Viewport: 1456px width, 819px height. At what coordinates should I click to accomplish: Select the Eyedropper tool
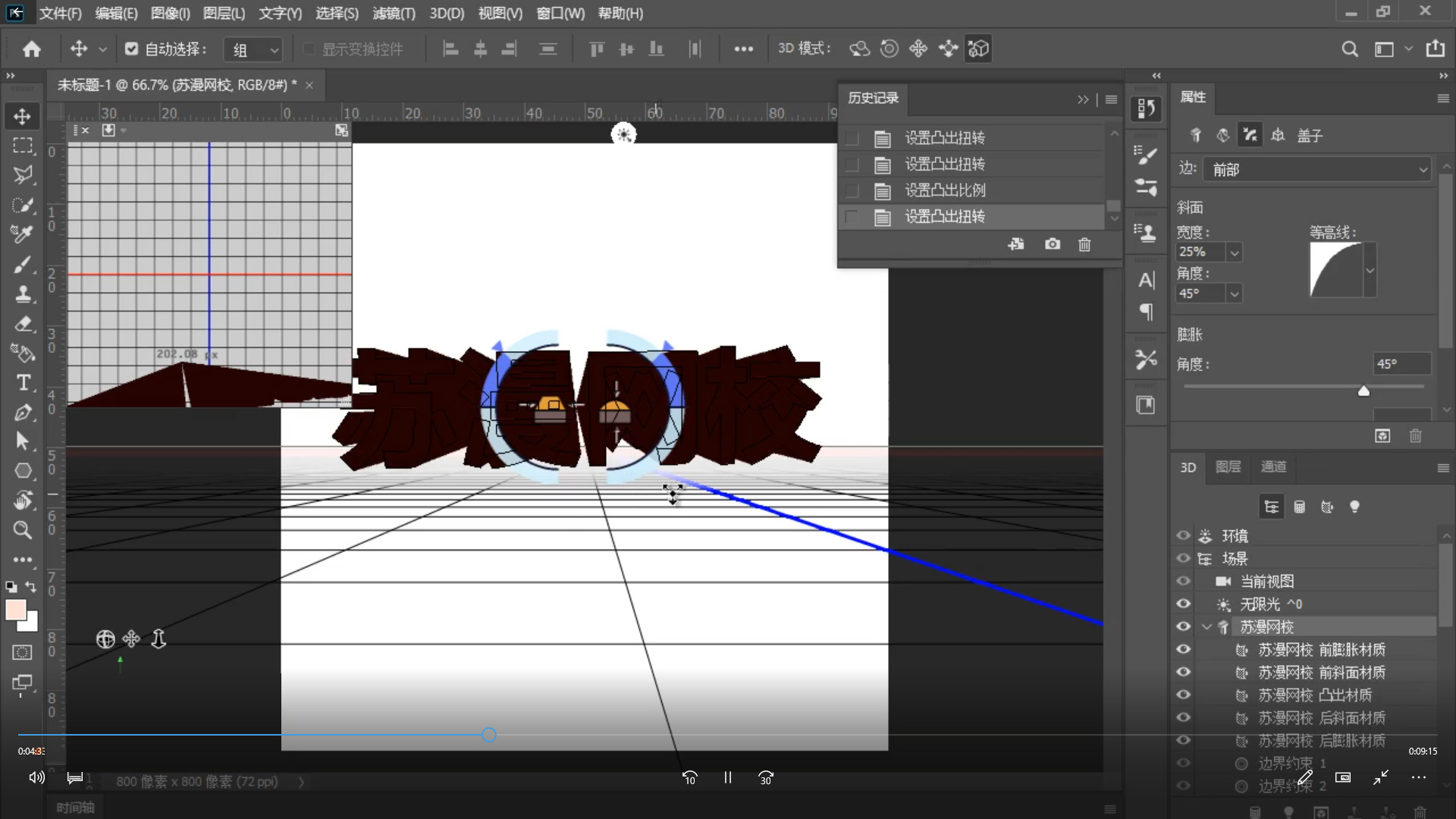tap(22, 234)
